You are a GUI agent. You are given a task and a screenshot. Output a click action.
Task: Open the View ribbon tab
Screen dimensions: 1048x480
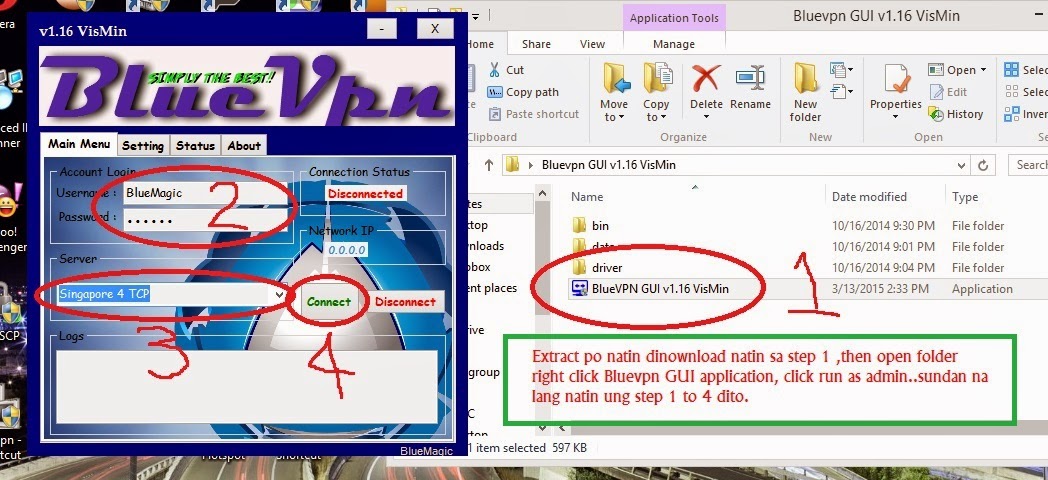[592, 44]
